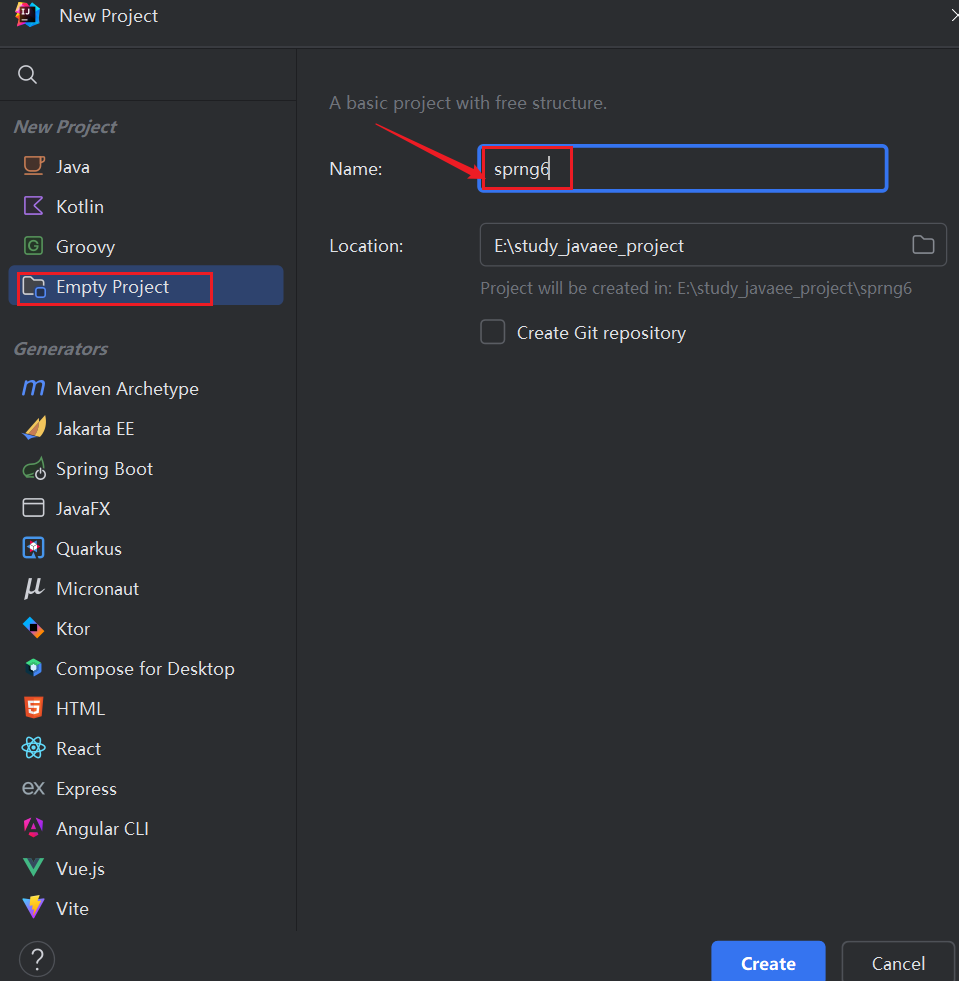
Task: Select Spring Boot generator
Action: (146, 469)
